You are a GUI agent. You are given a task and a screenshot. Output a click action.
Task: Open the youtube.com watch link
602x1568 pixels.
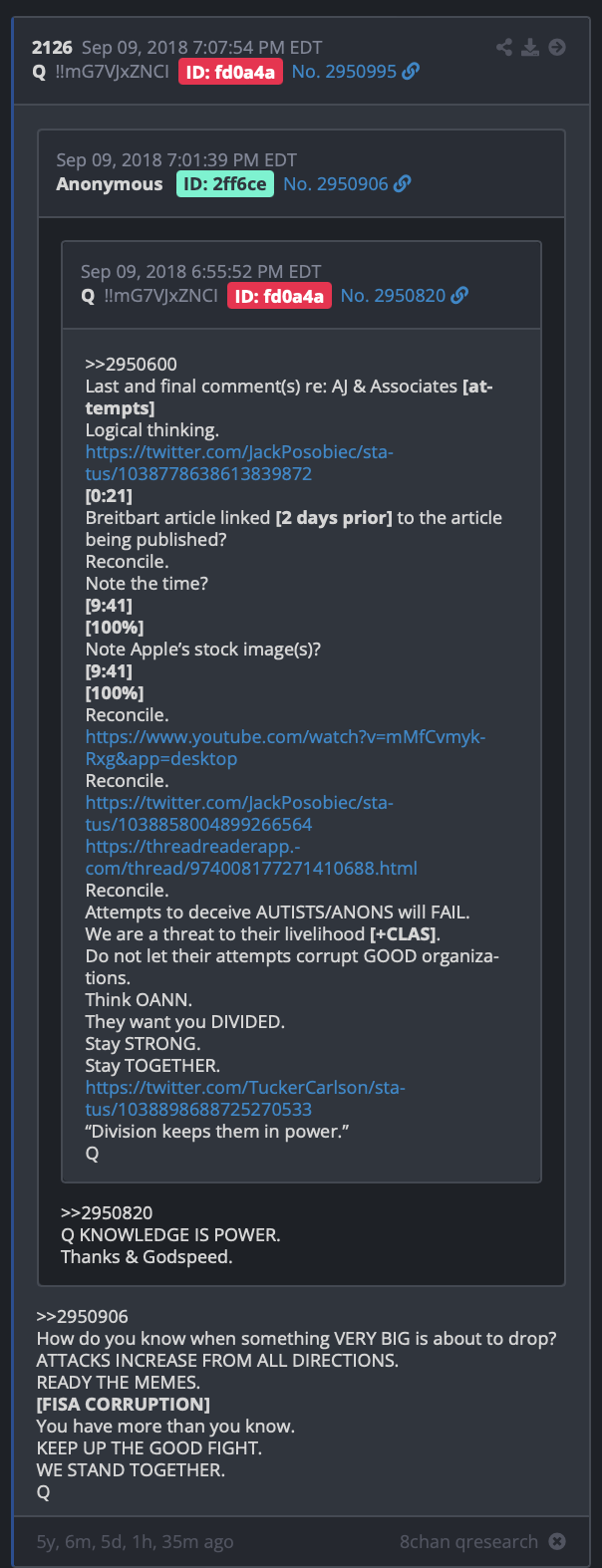coord(286,748)
